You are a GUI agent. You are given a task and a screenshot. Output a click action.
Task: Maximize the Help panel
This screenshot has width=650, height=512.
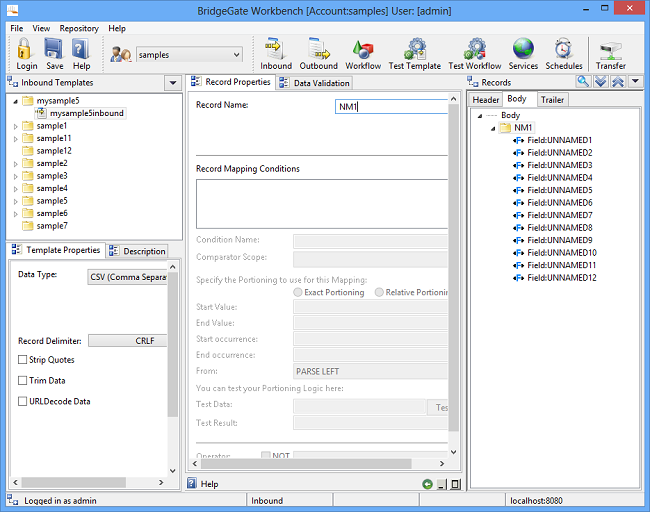coord(455,484)
